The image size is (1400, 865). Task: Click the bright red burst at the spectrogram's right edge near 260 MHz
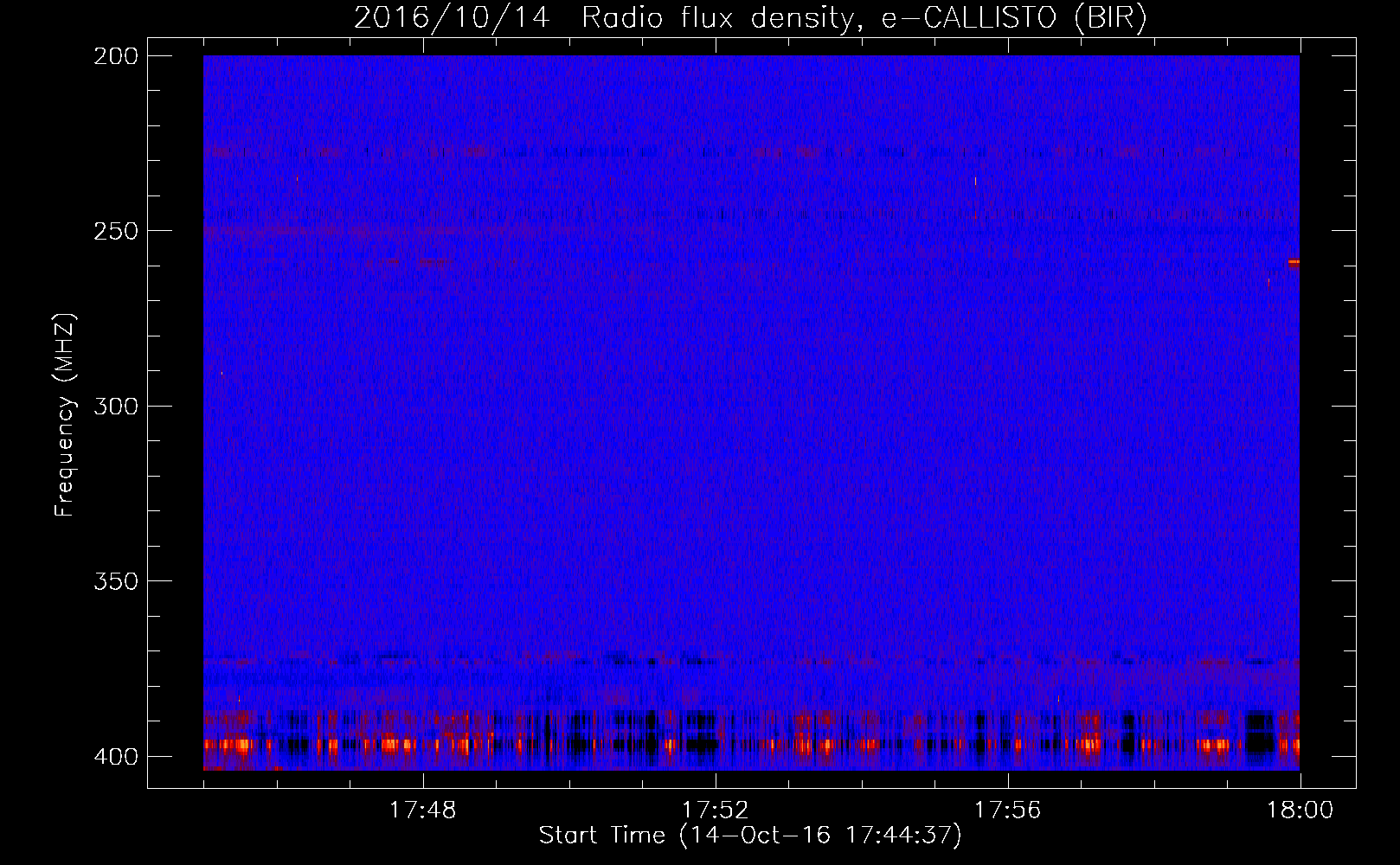[1294, 262]
